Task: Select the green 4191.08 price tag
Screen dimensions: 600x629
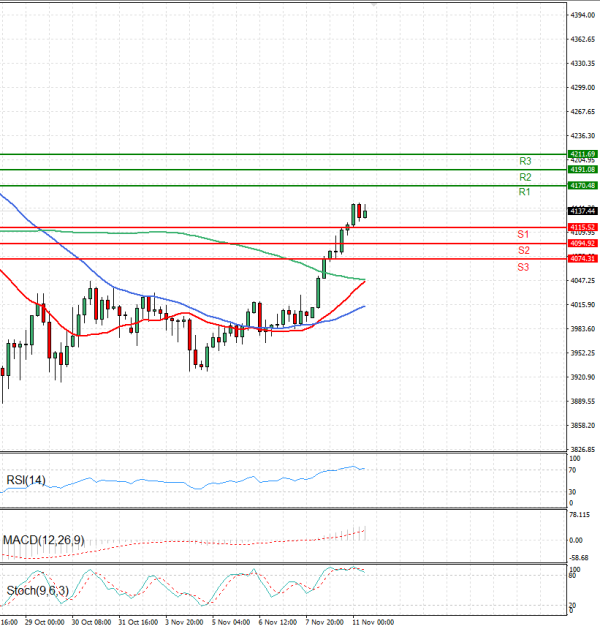Action: point(582,170)
